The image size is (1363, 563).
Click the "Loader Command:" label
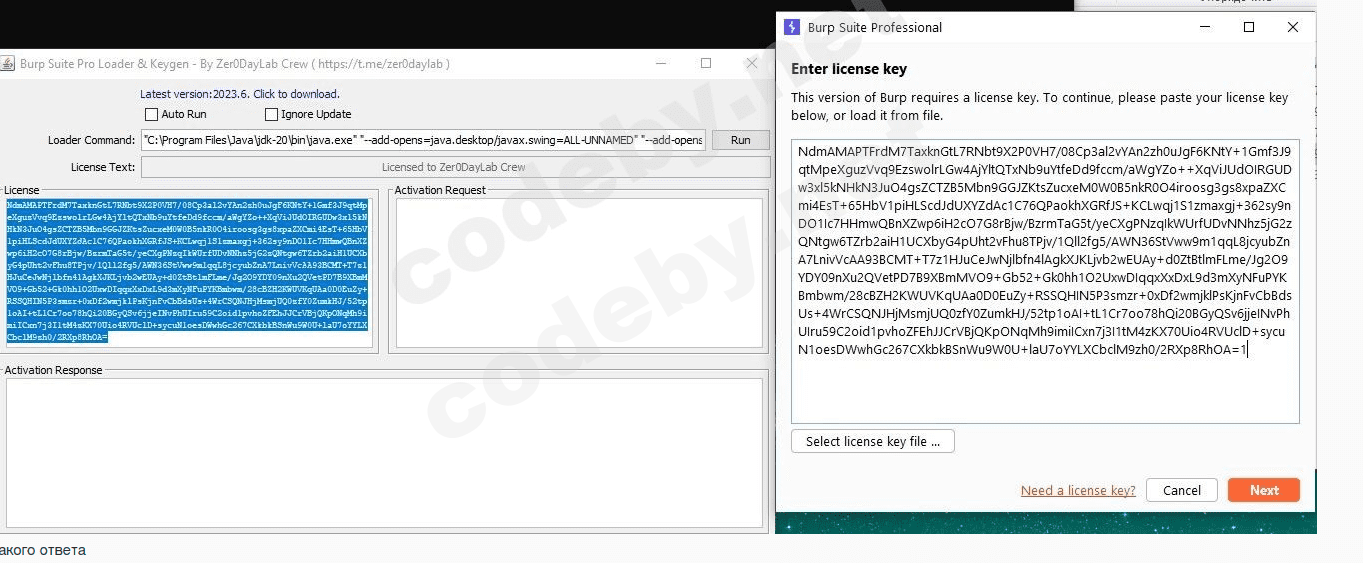91,140
